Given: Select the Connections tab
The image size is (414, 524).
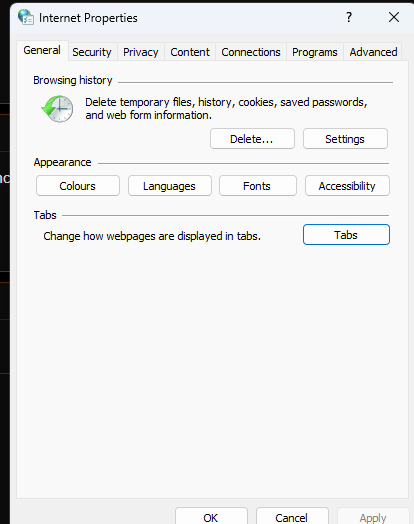Looking at the screenshot, I should [251, 52].
